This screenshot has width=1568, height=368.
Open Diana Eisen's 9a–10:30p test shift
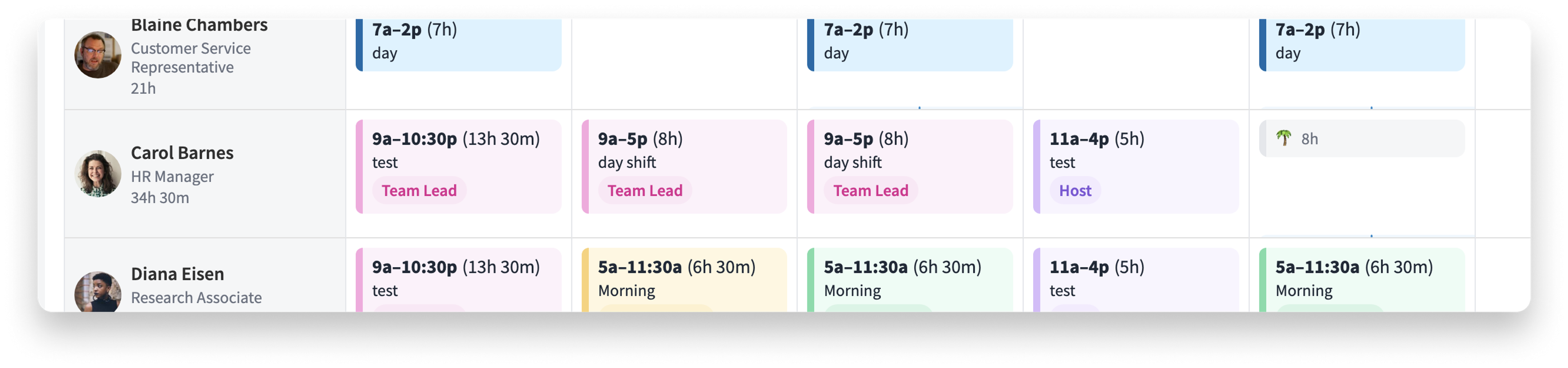click(x=458, y=280)
